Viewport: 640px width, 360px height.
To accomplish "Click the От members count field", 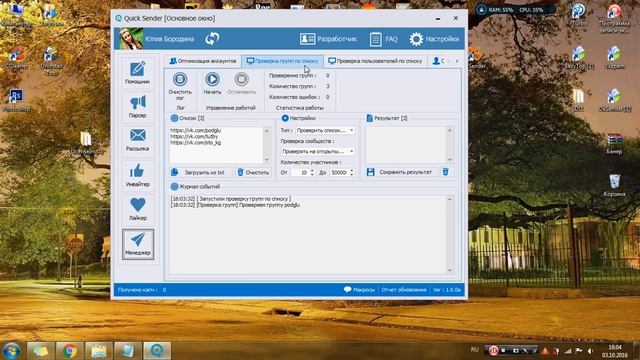I will (300, 173).
